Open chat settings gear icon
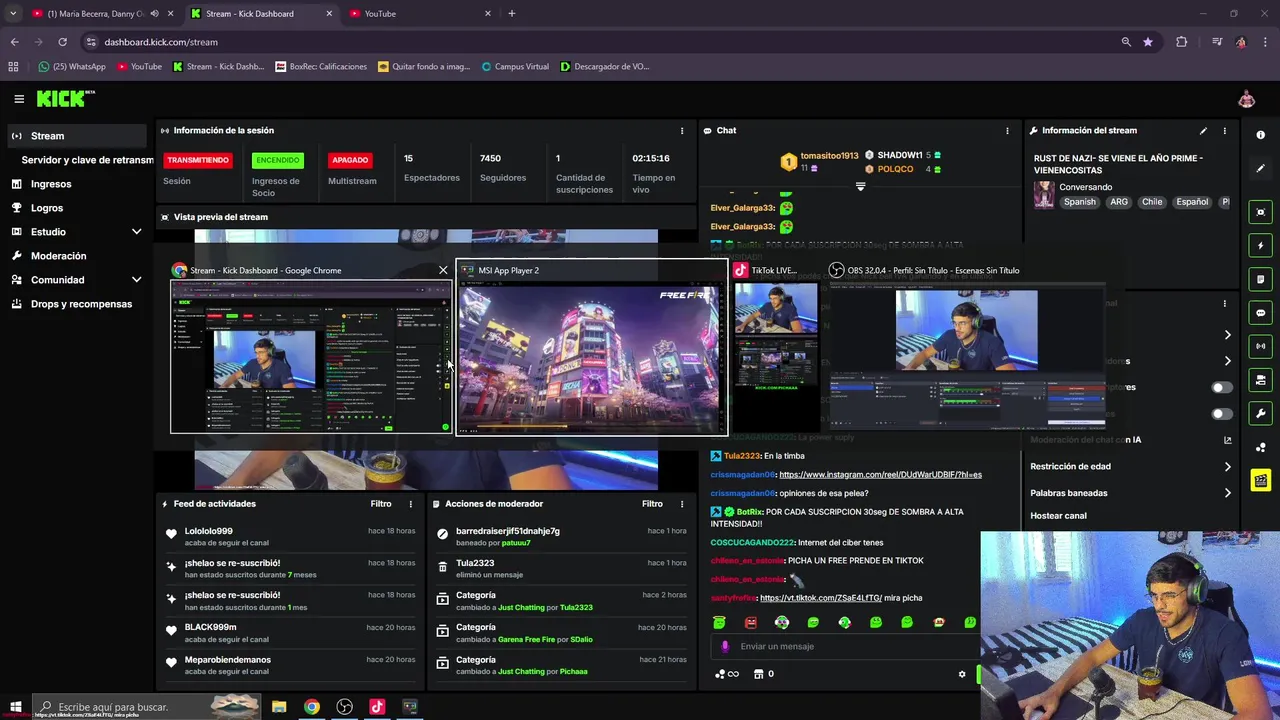This screenshot has height=720, width=1280. coord(962,674)
